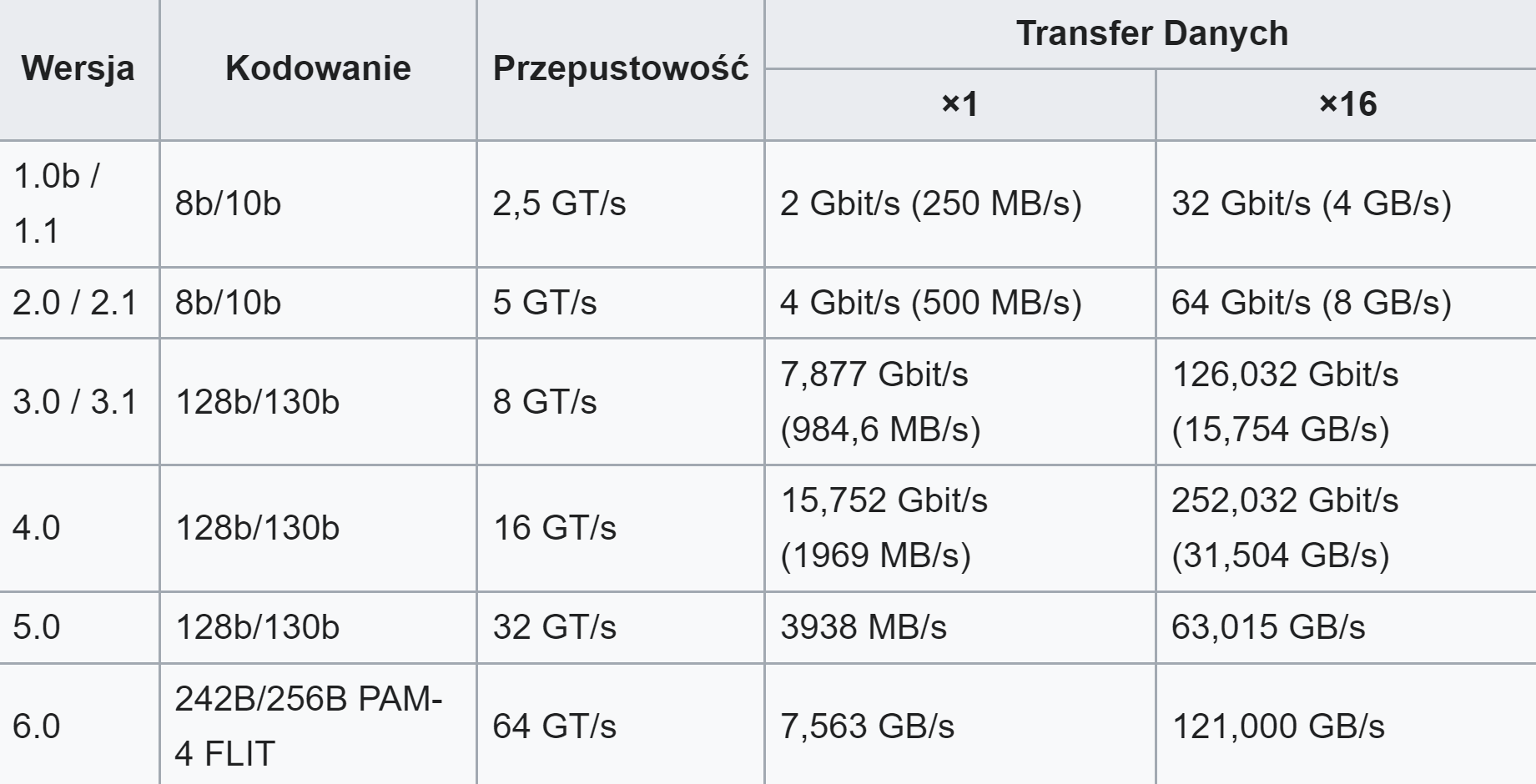
Task: Select the ×16 subheader cell
Action: coord(1346,104)
